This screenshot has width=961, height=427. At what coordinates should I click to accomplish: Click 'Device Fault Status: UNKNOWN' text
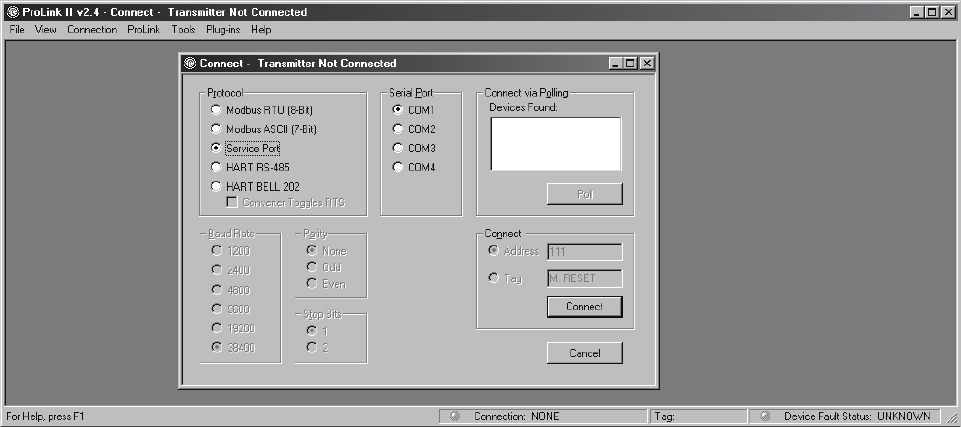(x=857, y=417)
